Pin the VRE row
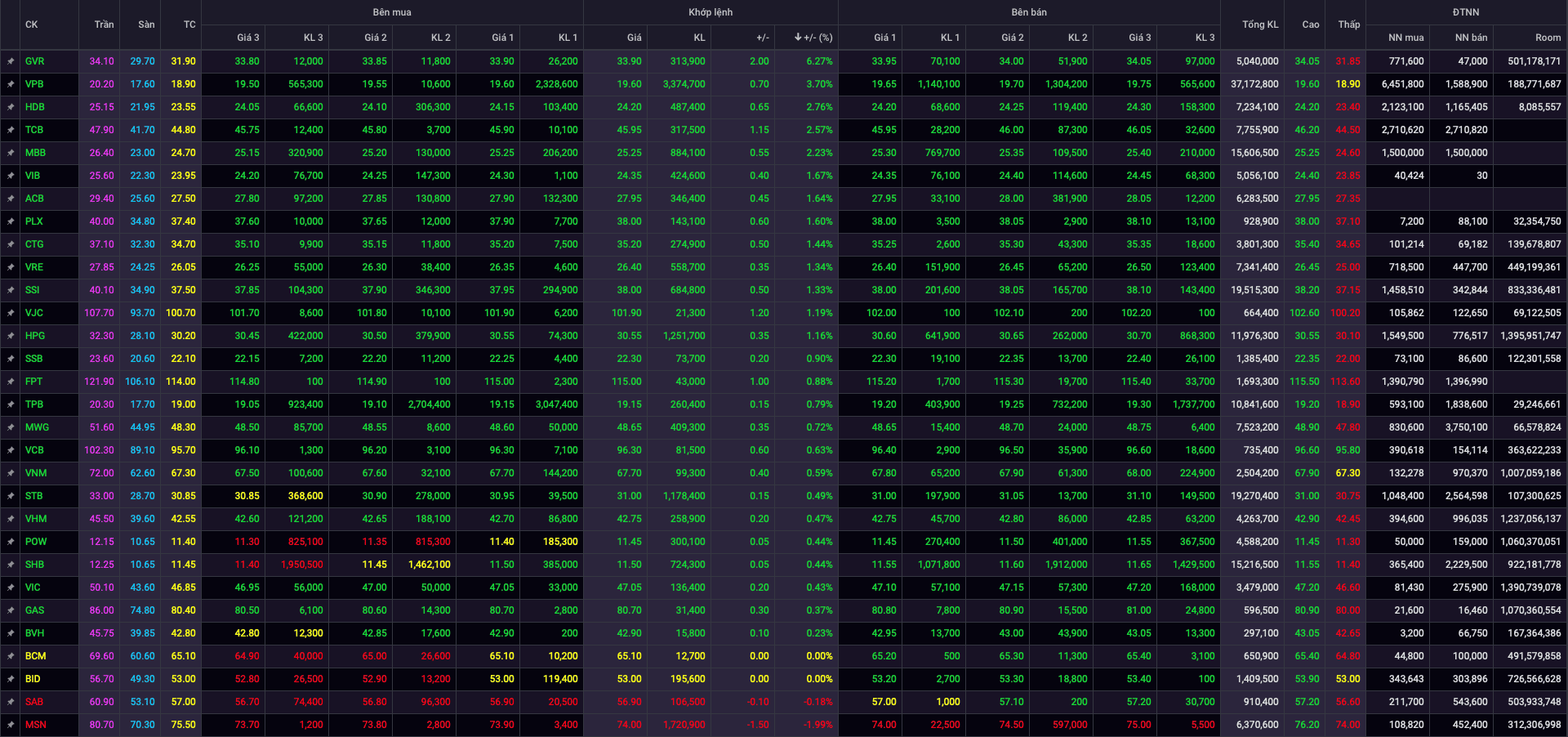Image resolution: width=1568 pixels, height=737 pixels. (x=11, y=267)
